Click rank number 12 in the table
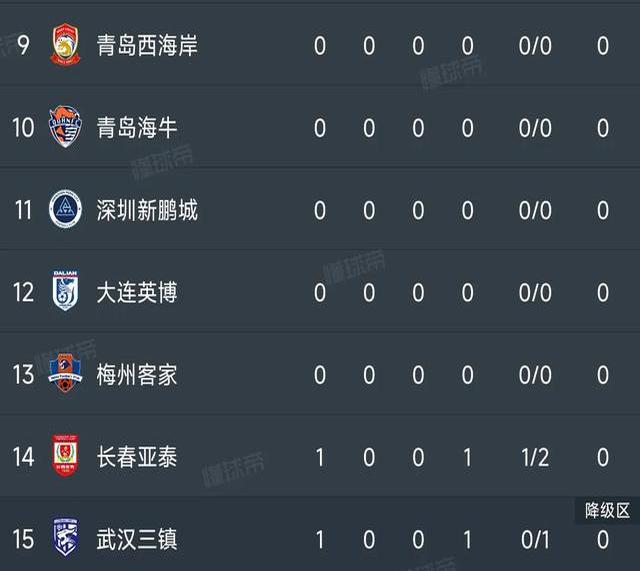640x571 pixels. [23, 292]
